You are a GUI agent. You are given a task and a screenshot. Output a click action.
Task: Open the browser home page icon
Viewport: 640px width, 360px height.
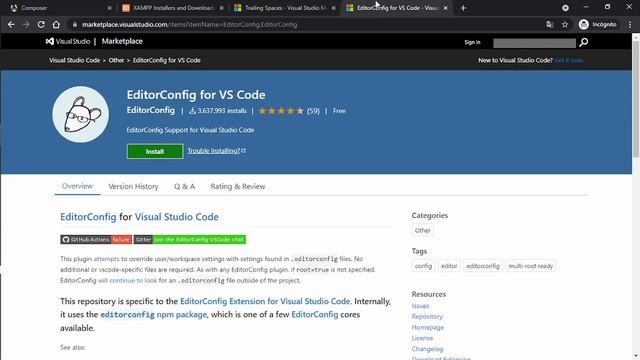(56, 24)
